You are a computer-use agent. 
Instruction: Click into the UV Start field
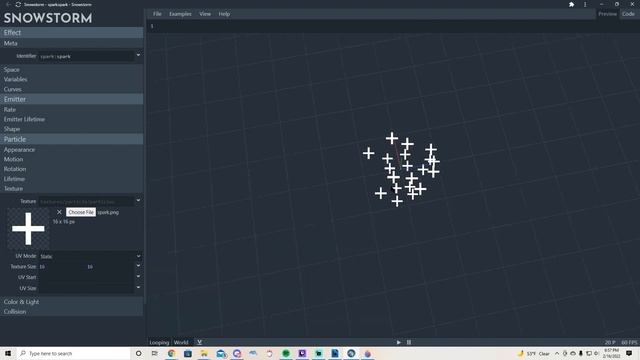click(x=86, y=278)
